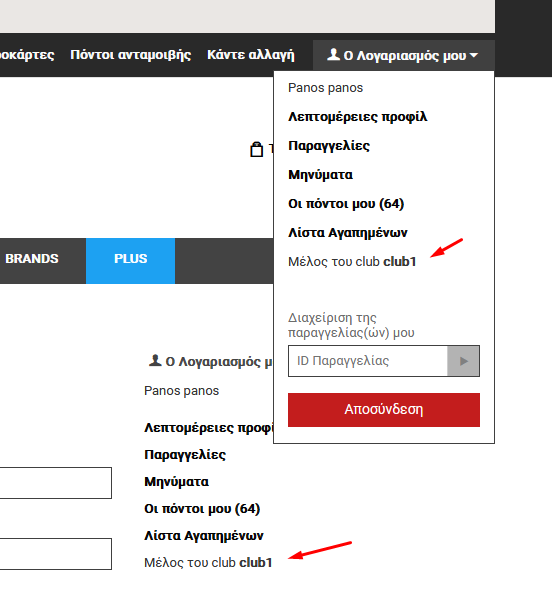Viewport: 552px width, 589px height.
Task: Click user icon beside lower Ο Λογαριασμός heading
Action: (155, 360)
